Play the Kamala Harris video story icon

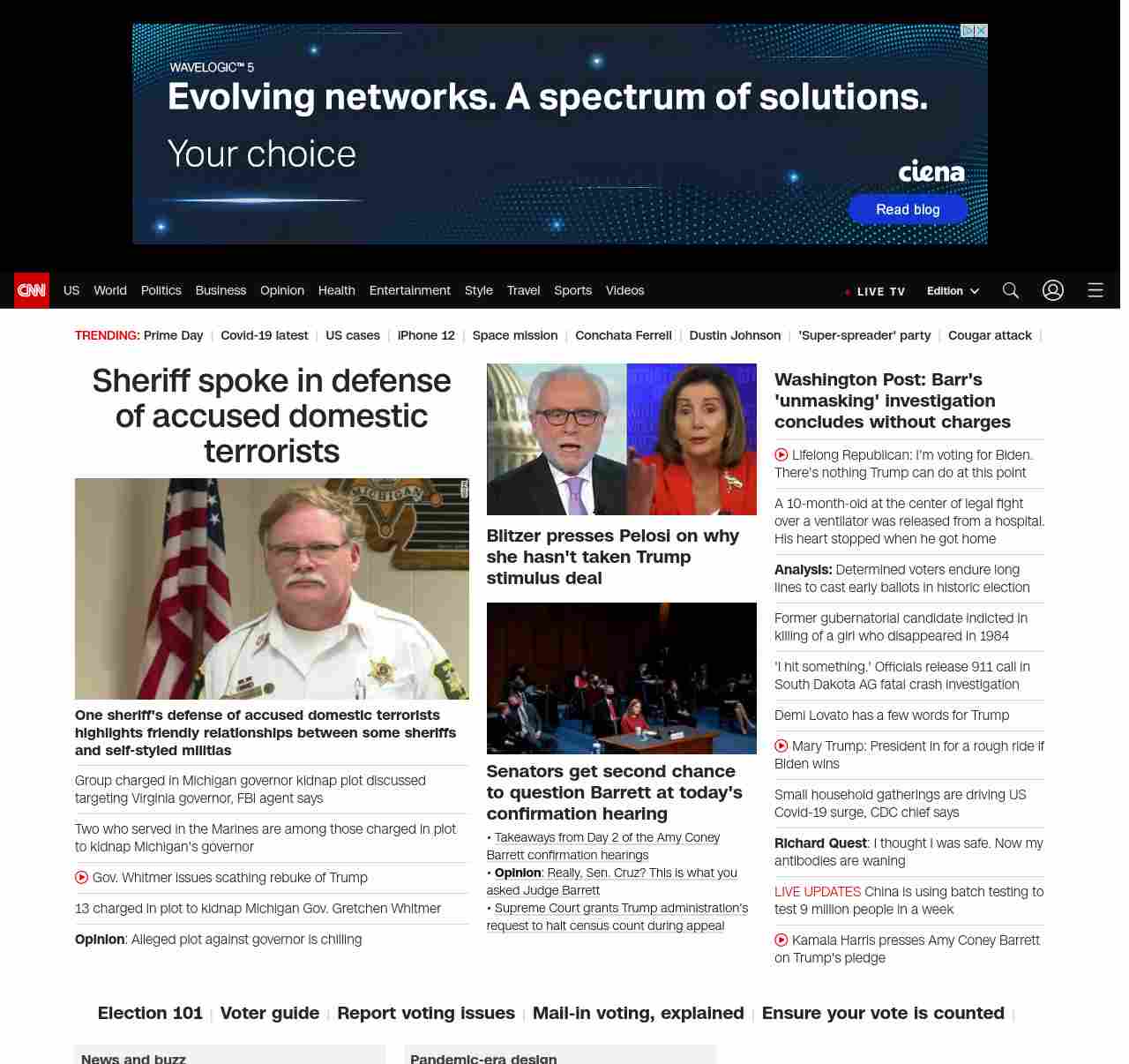point(781,940)
